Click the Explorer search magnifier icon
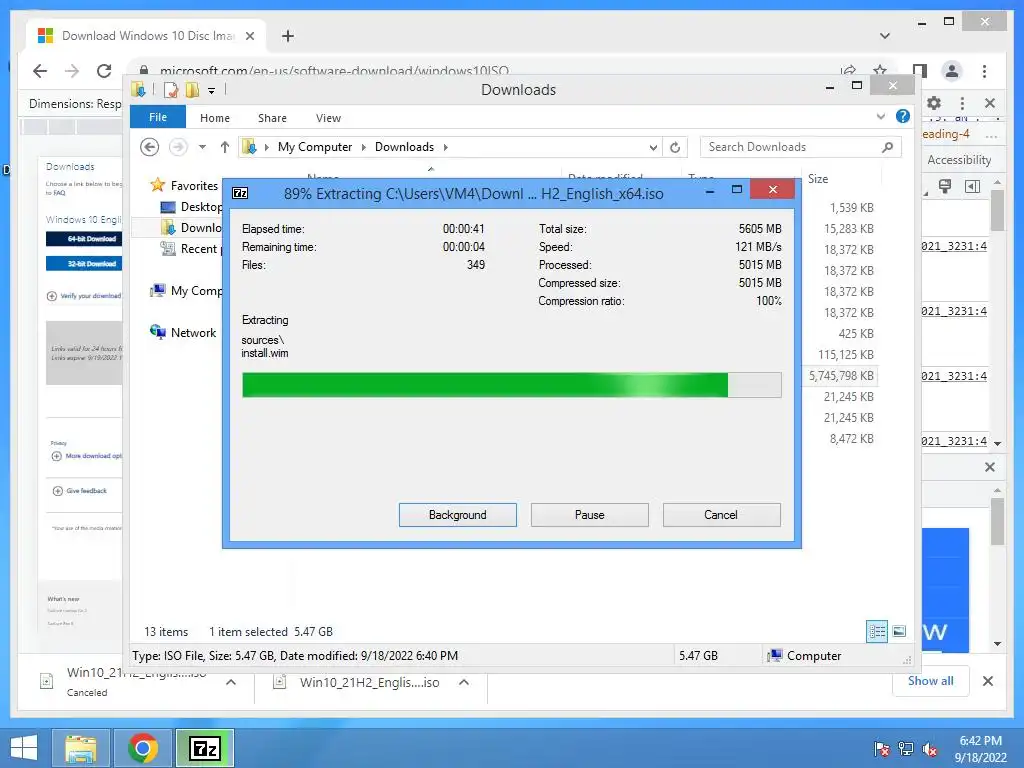 point(887,147)
